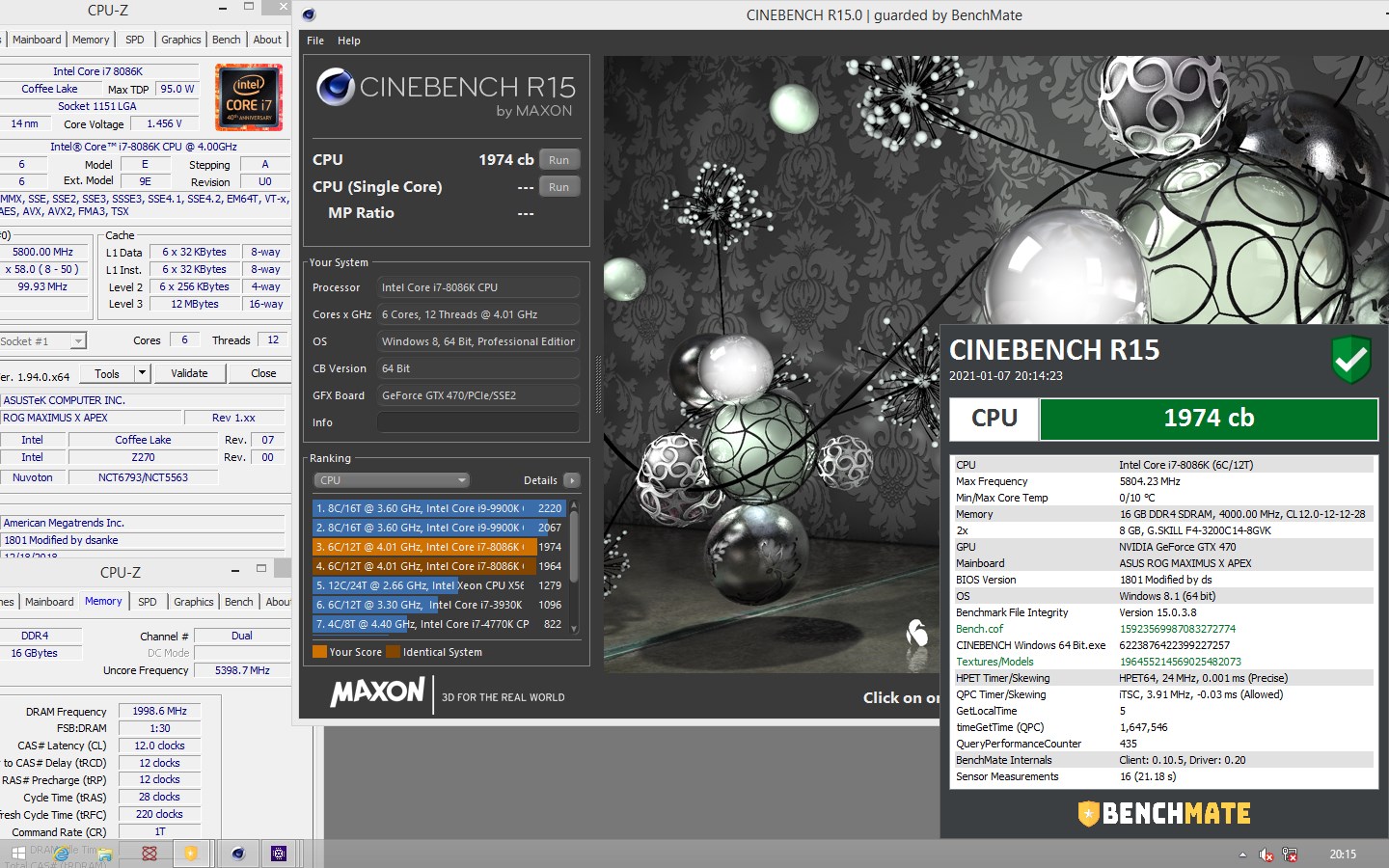Open About tab in upper CPU-Z window
The width and height of the screenshot is (1389, 868).
pyautogui.click(x=268, y=40)
